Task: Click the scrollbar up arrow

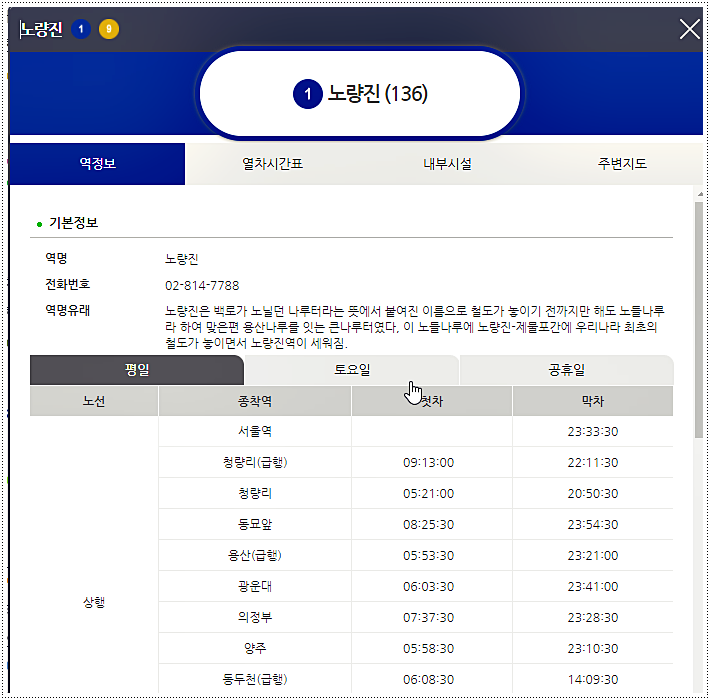Action: 700,194
